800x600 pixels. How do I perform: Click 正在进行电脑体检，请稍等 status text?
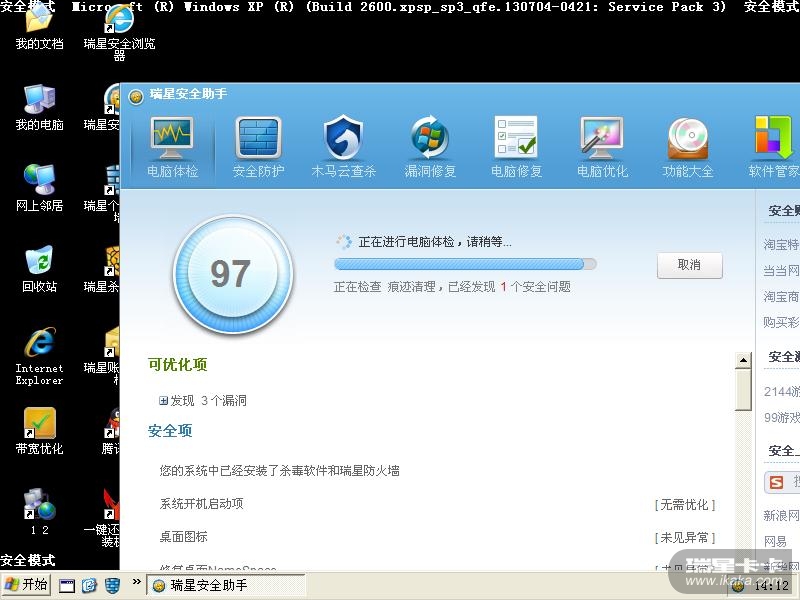435,242
